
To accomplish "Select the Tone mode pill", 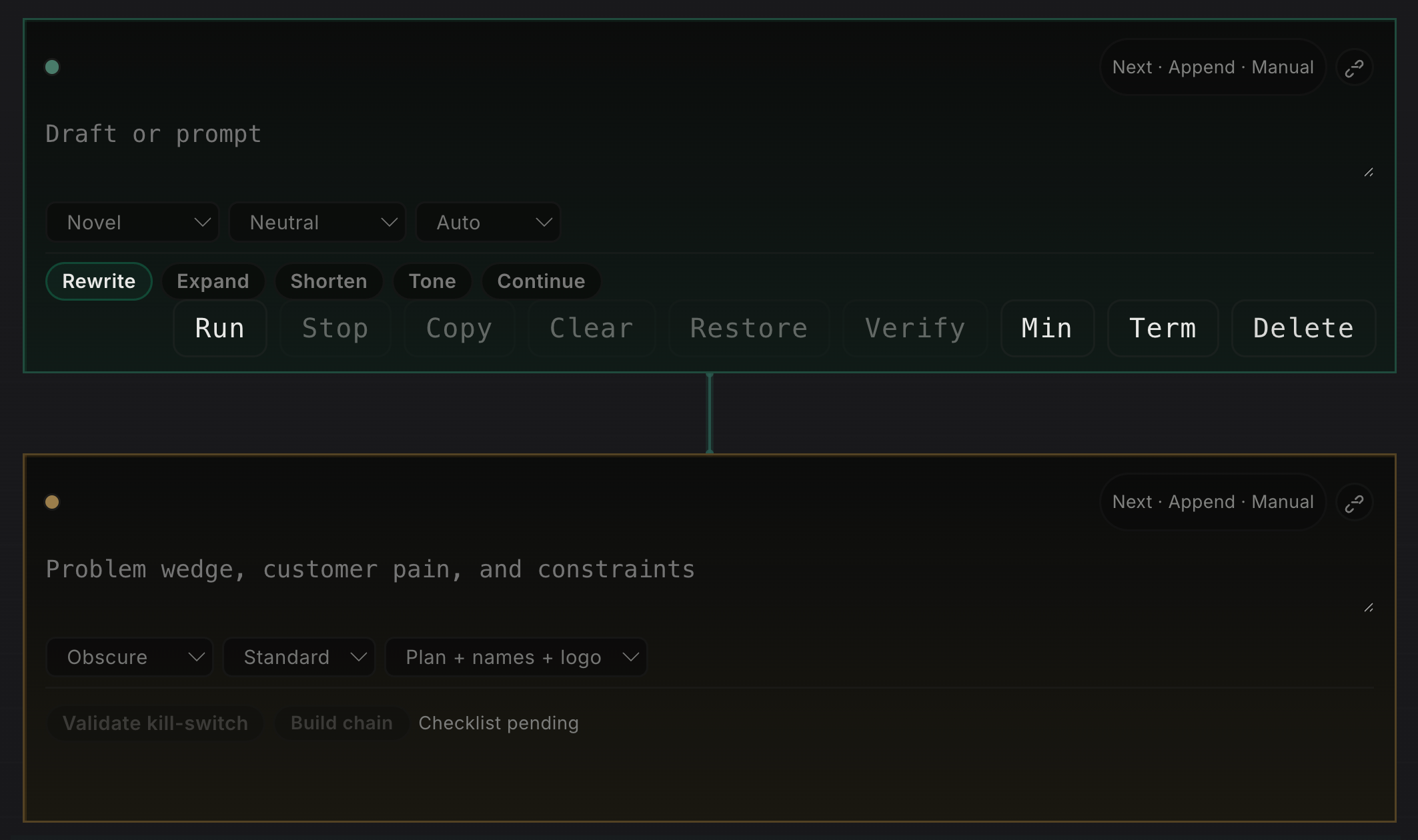I will 432,281.
